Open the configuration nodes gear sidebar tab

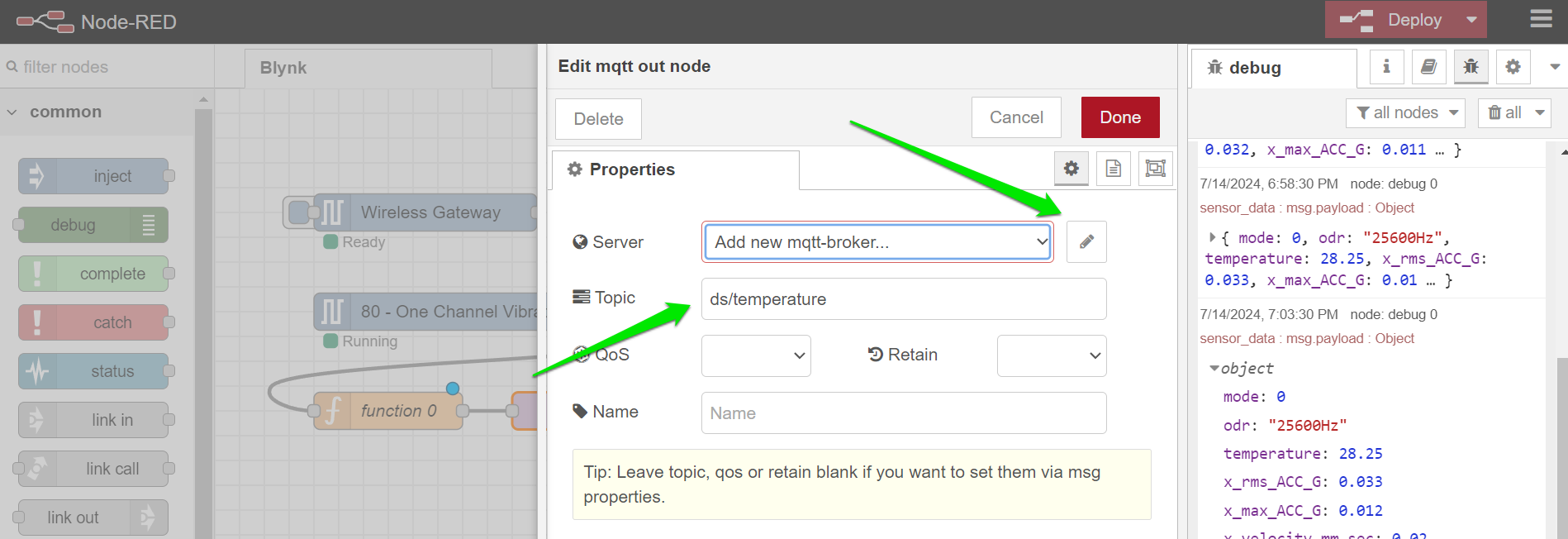tap(1513, 67)
